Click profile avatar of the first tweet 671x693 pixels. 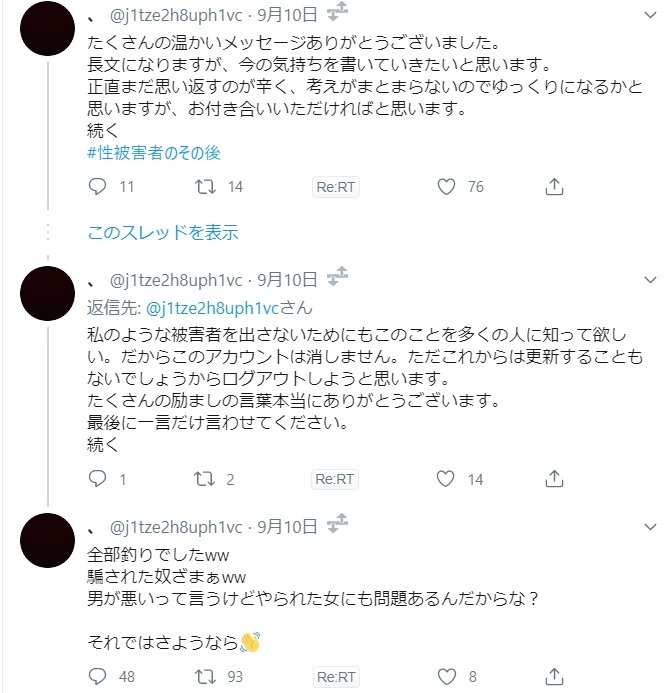click(47, 29)
